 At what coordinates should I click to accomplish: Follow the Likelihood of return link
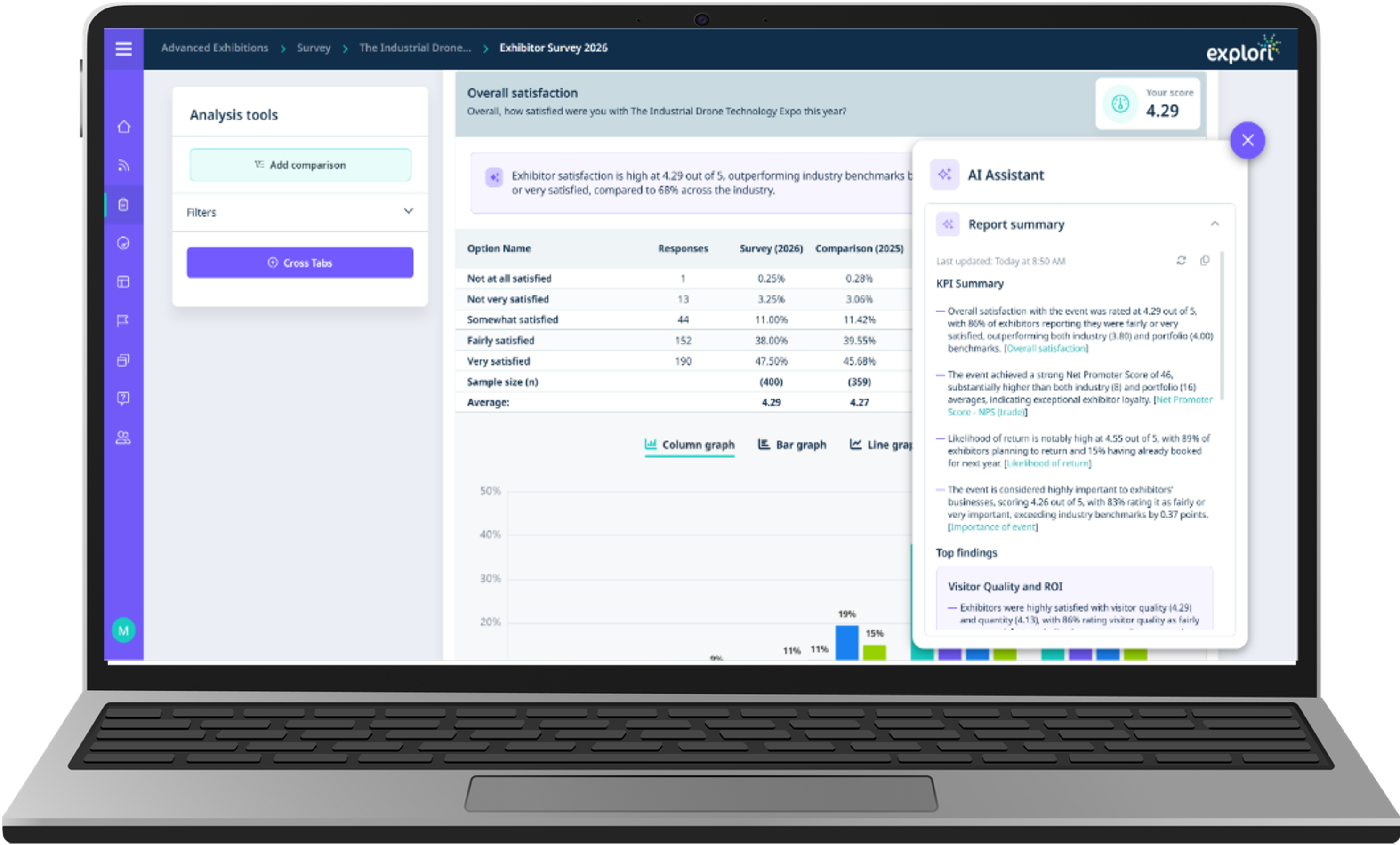click(x=1048, y=463)
